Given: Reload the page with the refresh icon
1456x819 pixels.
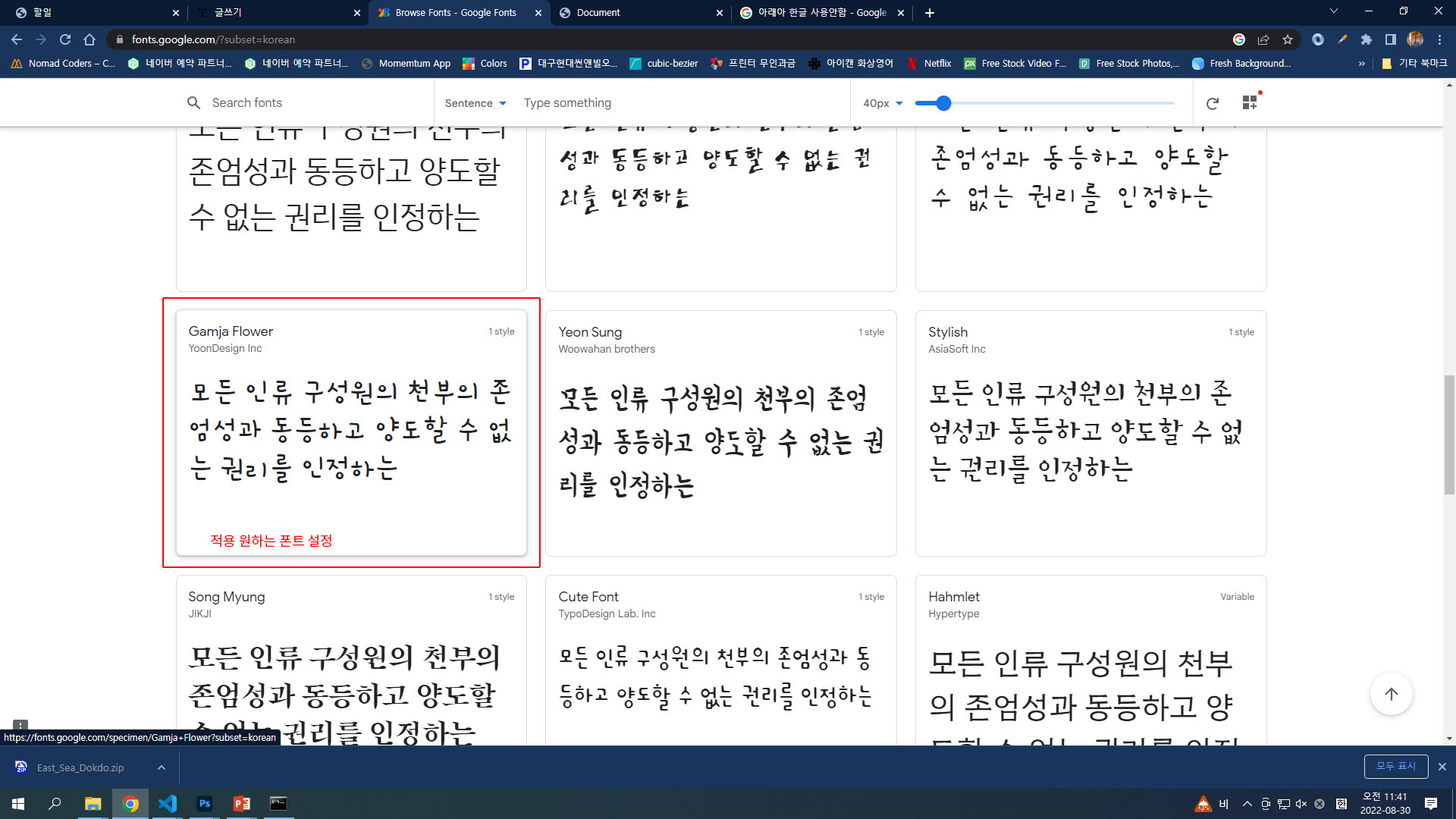Looking at the screenshot, I should click(65, 39).
